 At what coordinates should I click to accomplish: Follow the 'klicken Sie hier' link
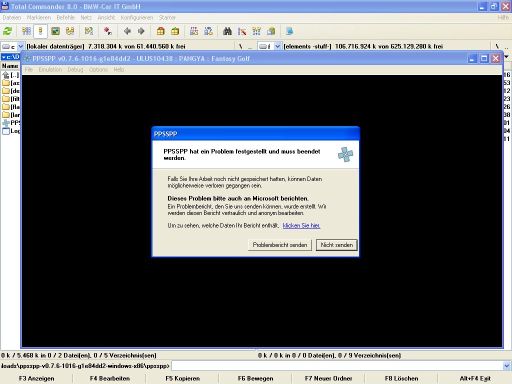301,226
